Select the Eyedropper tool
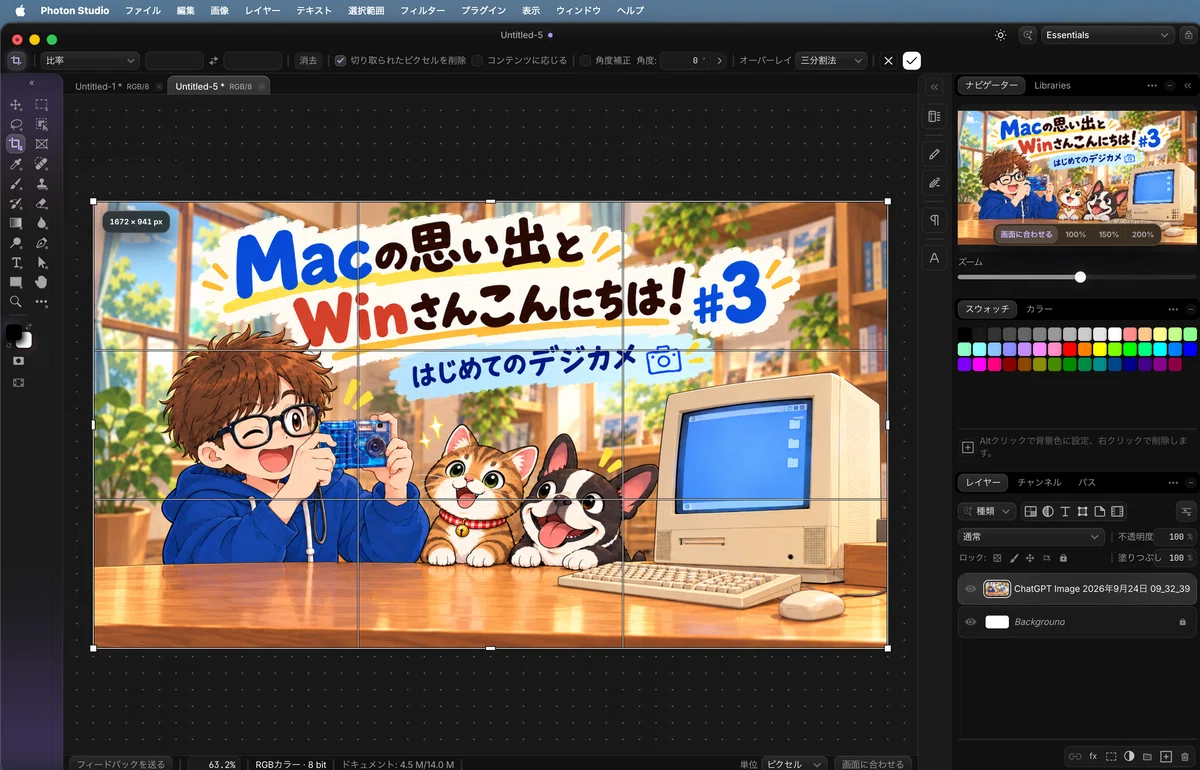The width and height of the screenshot is (1200, 770). coord(16,164)
